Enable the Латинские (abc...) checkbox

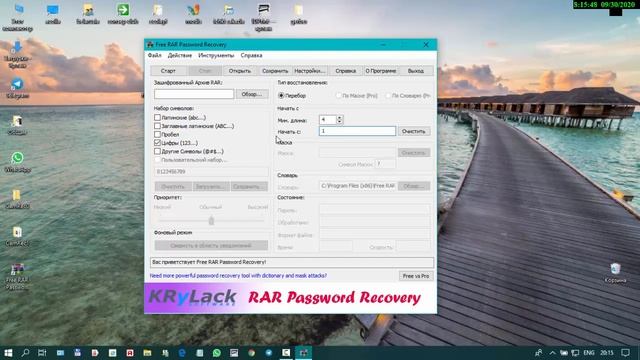pyautogui.click(x=157, y=118)
